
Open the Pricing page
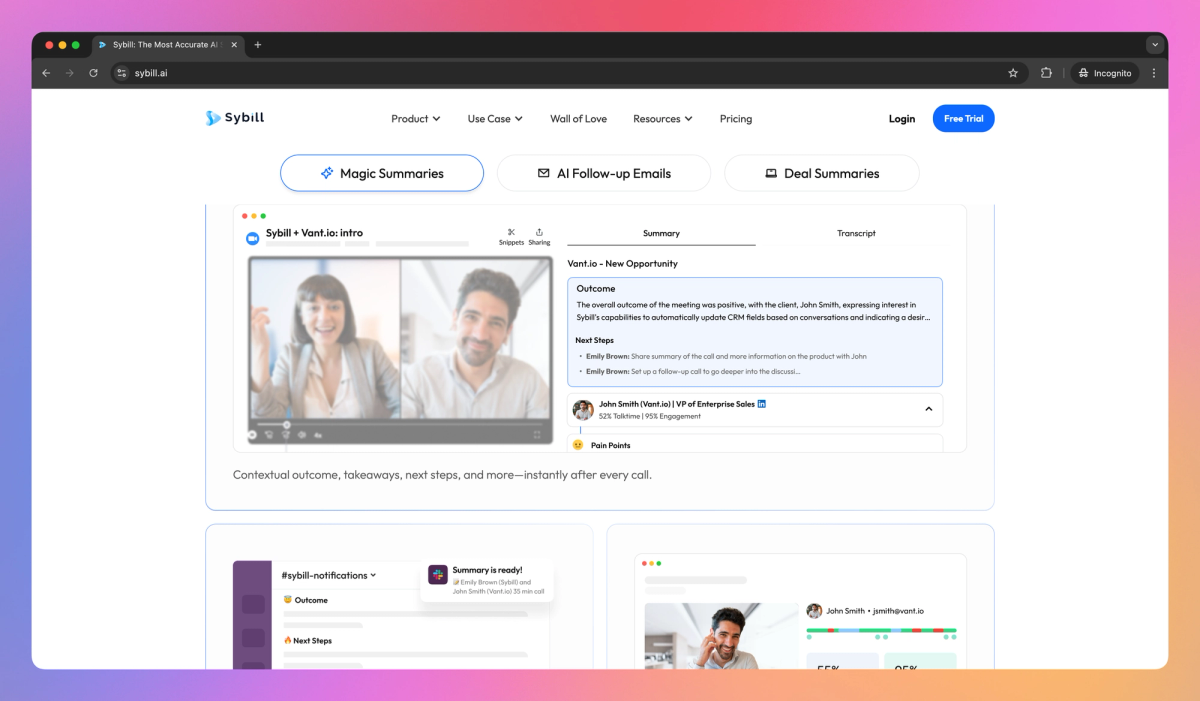point(736,119)
